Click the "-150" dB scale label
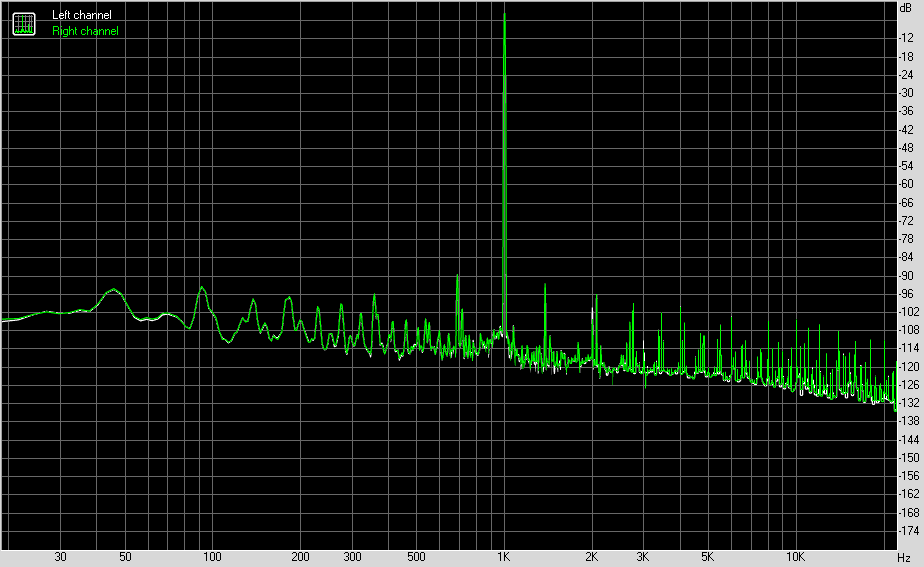924x567 pixels. point(908,458)
